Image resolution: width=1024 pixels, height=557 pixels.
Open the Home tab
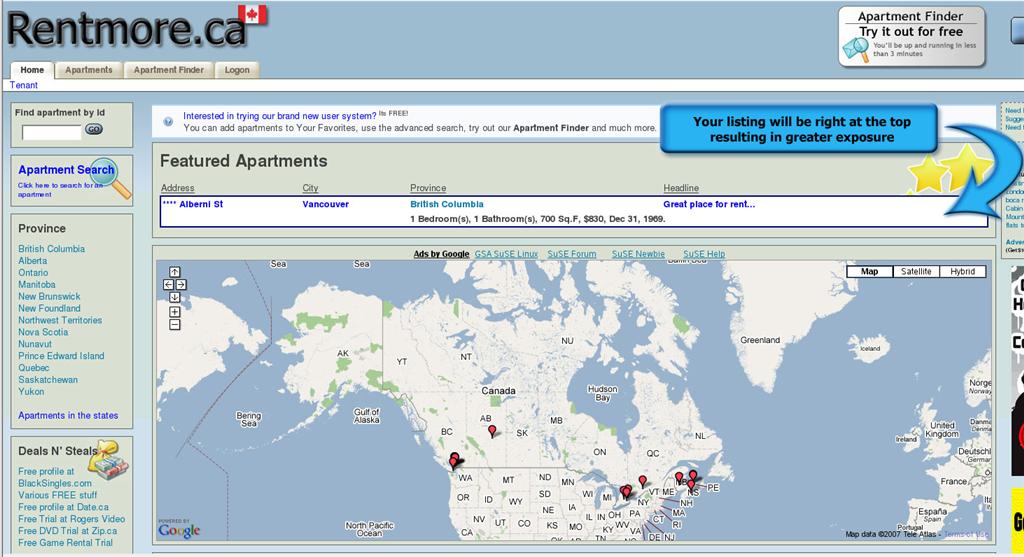coord(32,70)
